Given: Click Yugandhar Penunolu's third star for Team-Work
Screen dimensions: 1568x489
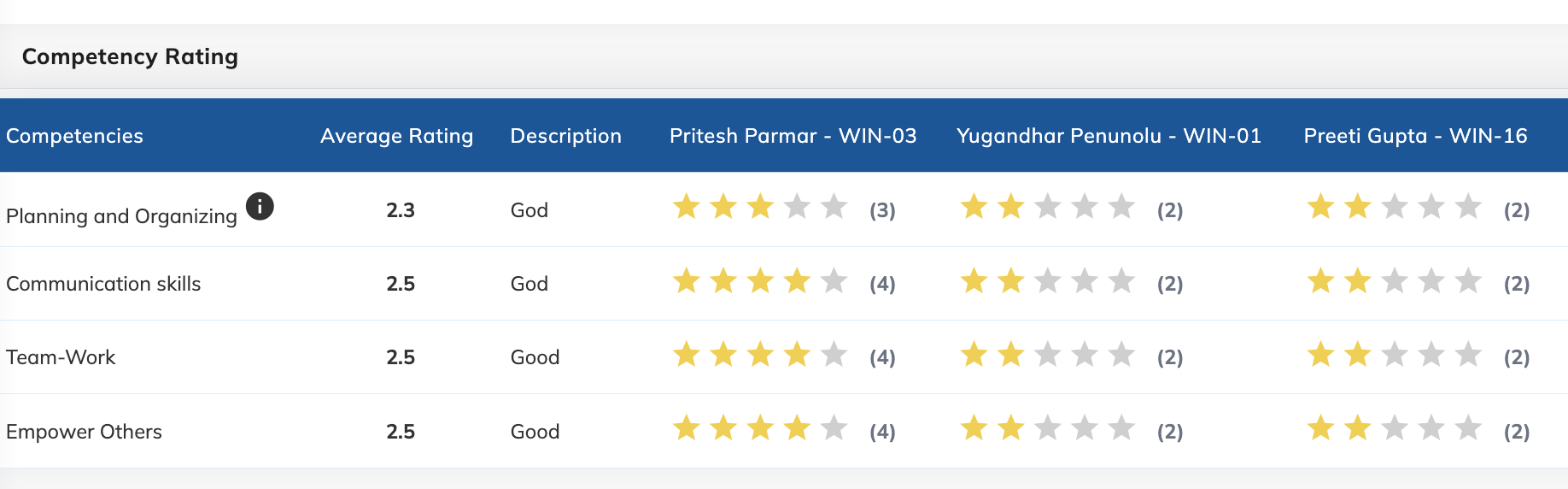Looking at the screenshot, I should (x=1048, y=354).
